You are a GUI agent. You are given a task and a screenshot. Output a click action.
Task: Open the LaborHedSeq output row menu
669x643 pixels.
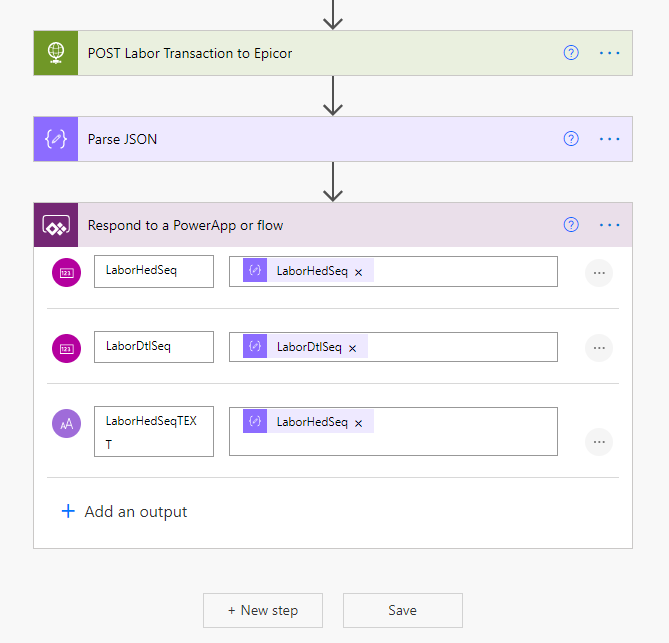tap(599, 272)
